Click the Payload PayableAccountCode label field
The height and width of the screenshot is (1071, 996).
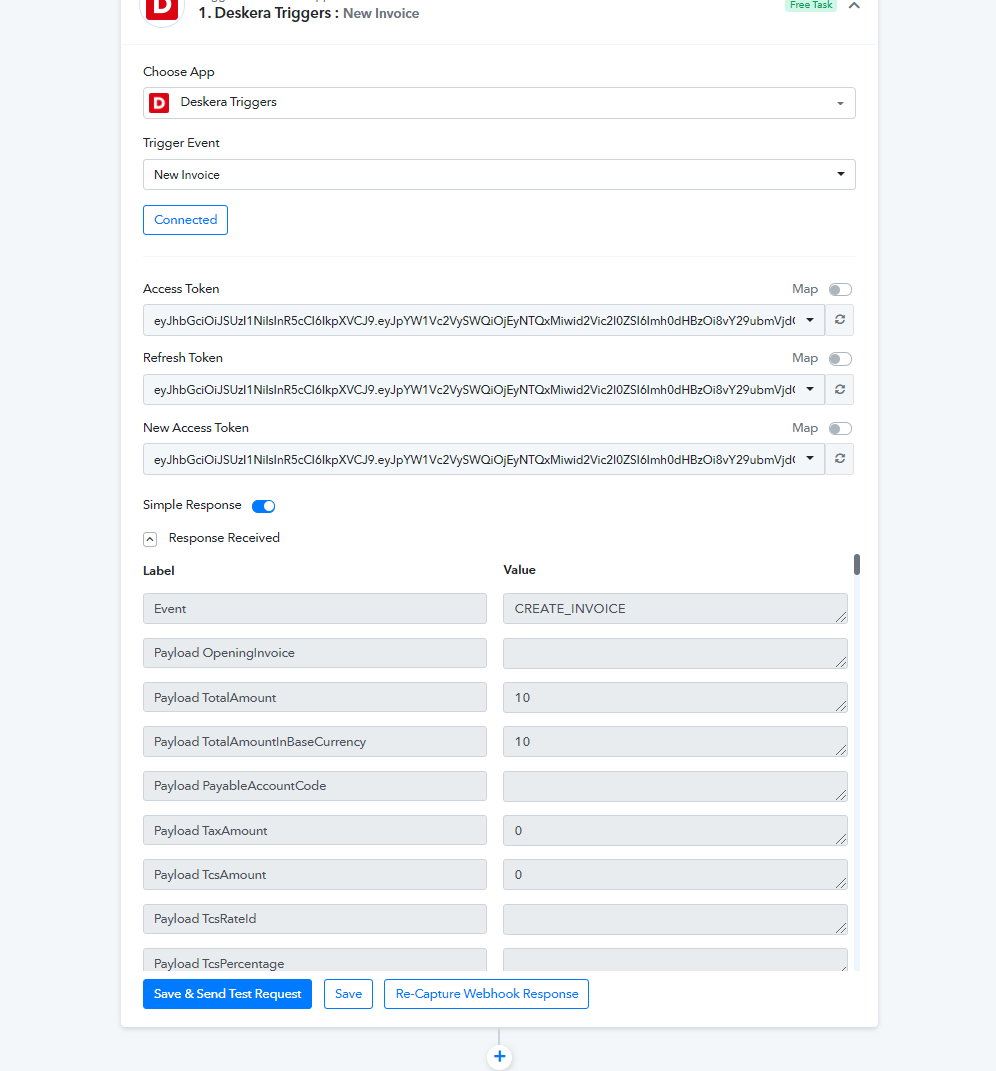[315, 786]
